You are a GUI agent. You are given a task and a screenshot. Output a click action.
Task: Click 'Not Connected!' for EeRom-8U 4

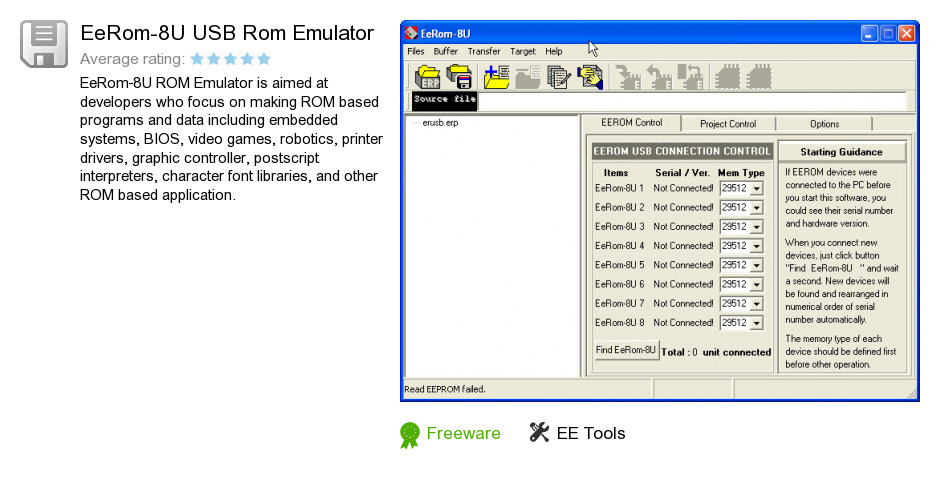(683, 246)
